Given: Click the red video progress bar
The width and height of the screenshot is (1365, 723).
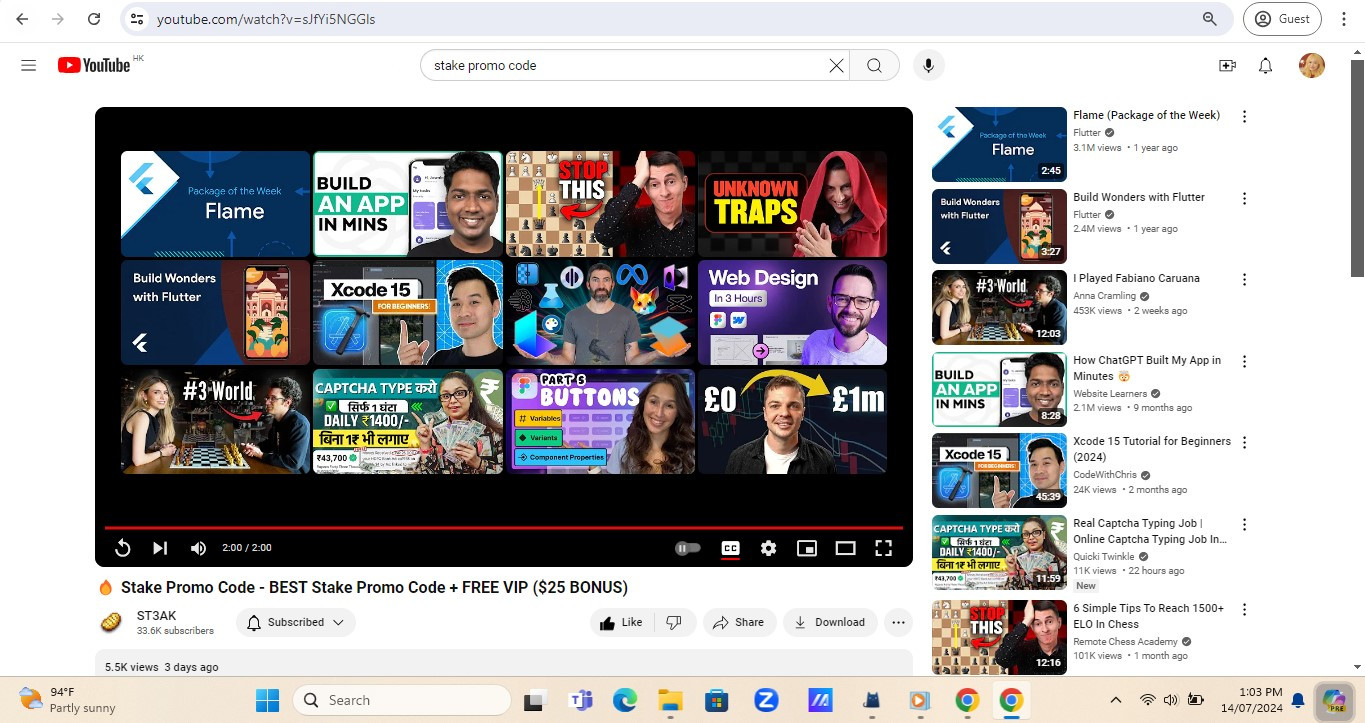Looking at the screenshot, I should [x=504, y=527].
